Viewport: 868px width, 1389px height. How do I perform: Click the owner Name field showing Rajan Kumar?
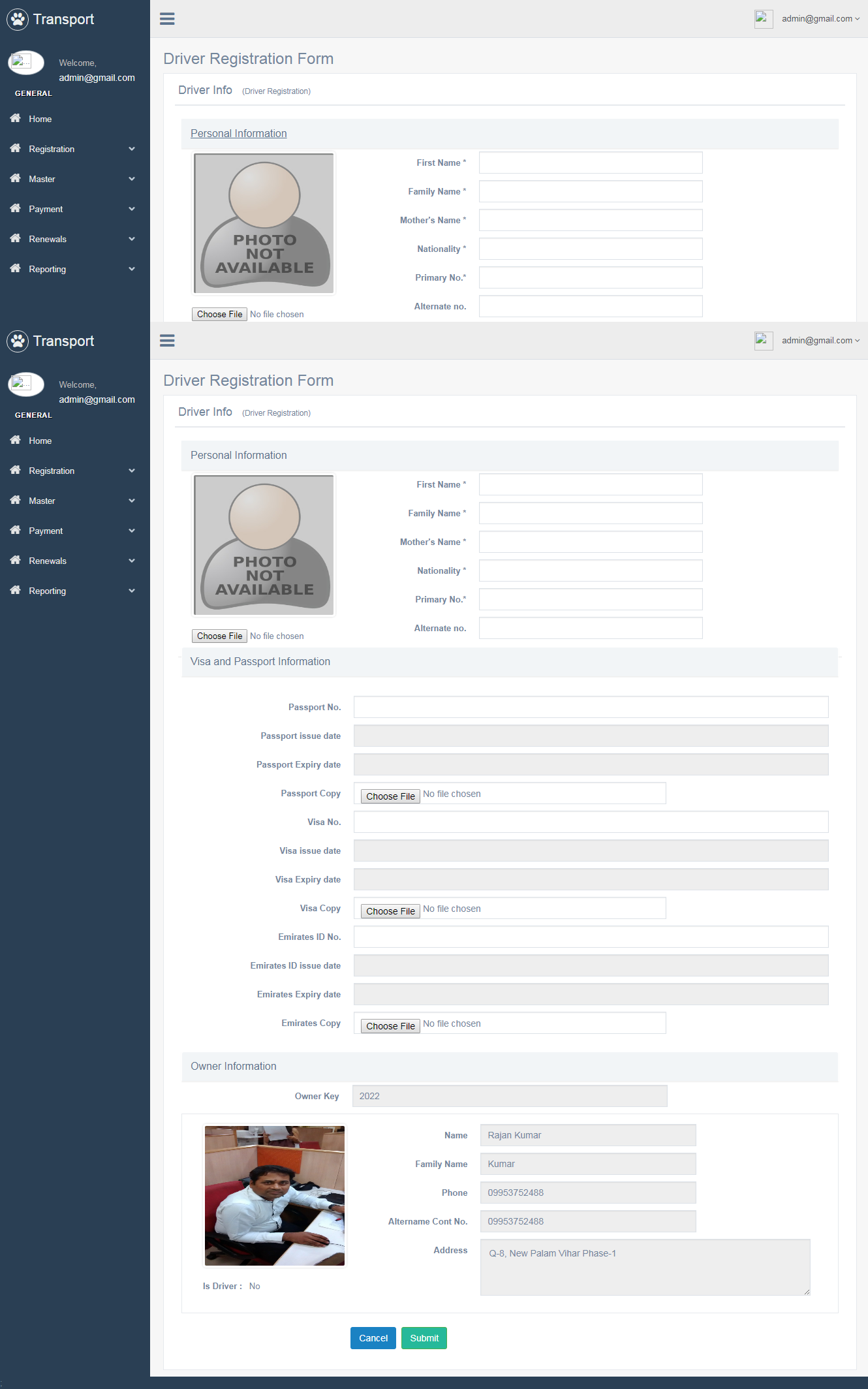coord(588,1135)
